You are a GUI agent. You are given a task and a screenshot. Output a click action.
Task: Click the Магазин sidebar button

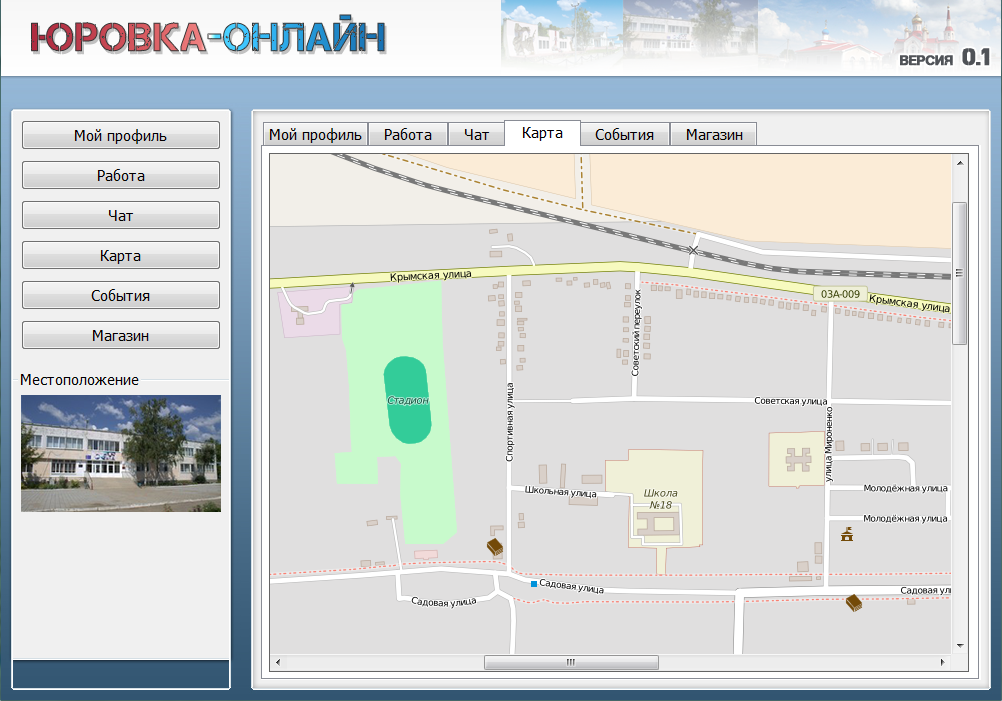[121, 336]
